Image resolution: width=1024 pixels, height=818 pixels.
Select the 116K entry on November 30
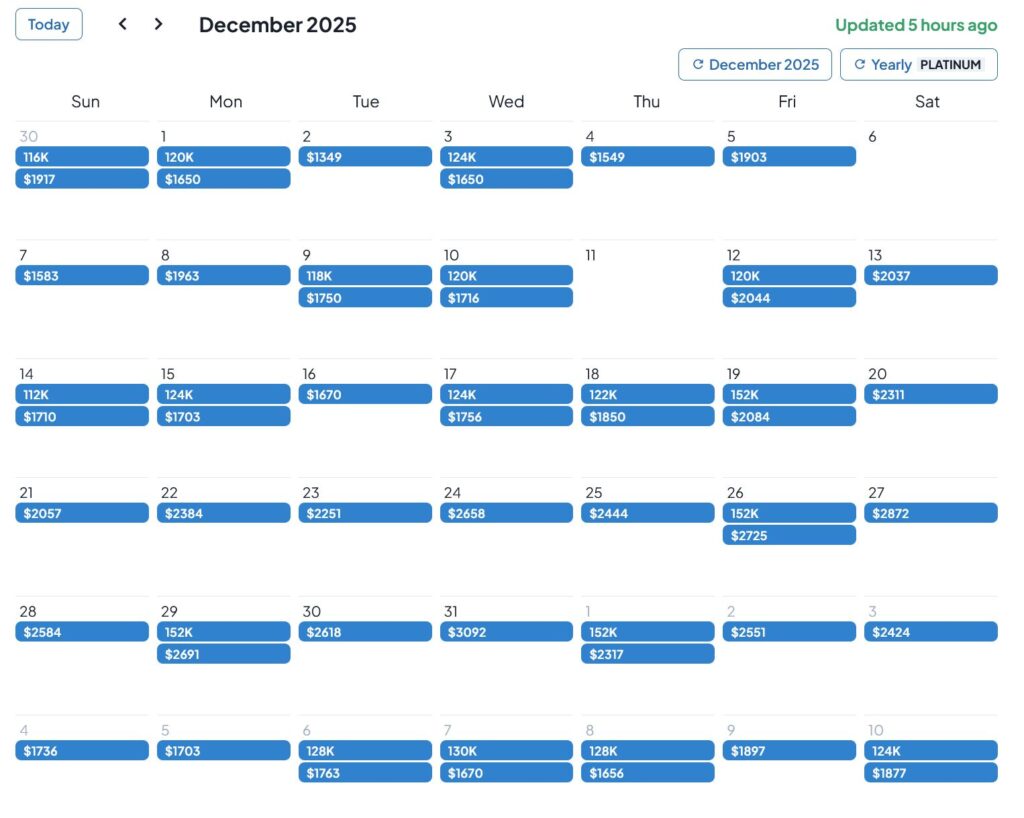pyautogui.click(x=82, y=157)
